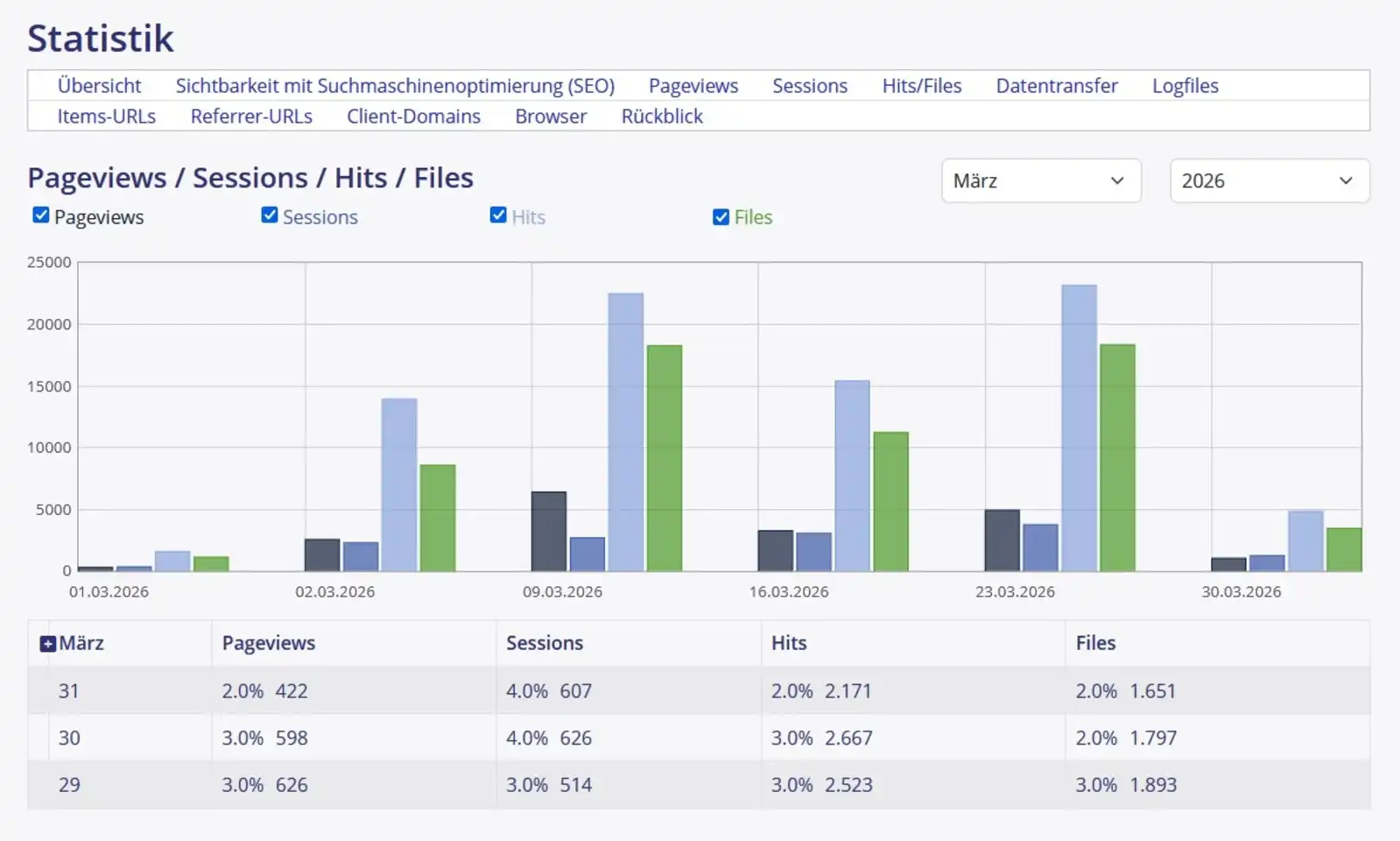Screen dimensions: 1400x841
Task: Click the tallest Hits bar for 23.03.2026
Action: 1079,429
